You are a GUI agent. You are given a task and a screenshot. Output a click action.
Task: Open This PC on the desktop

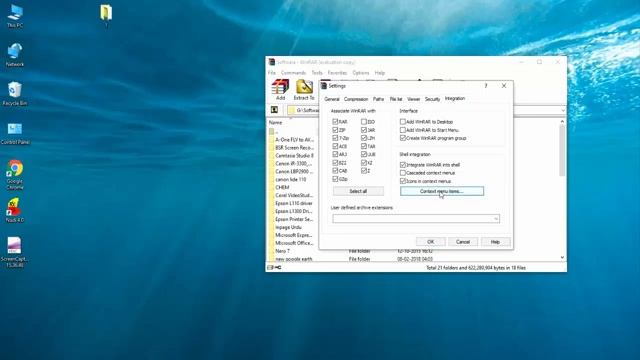15,16
